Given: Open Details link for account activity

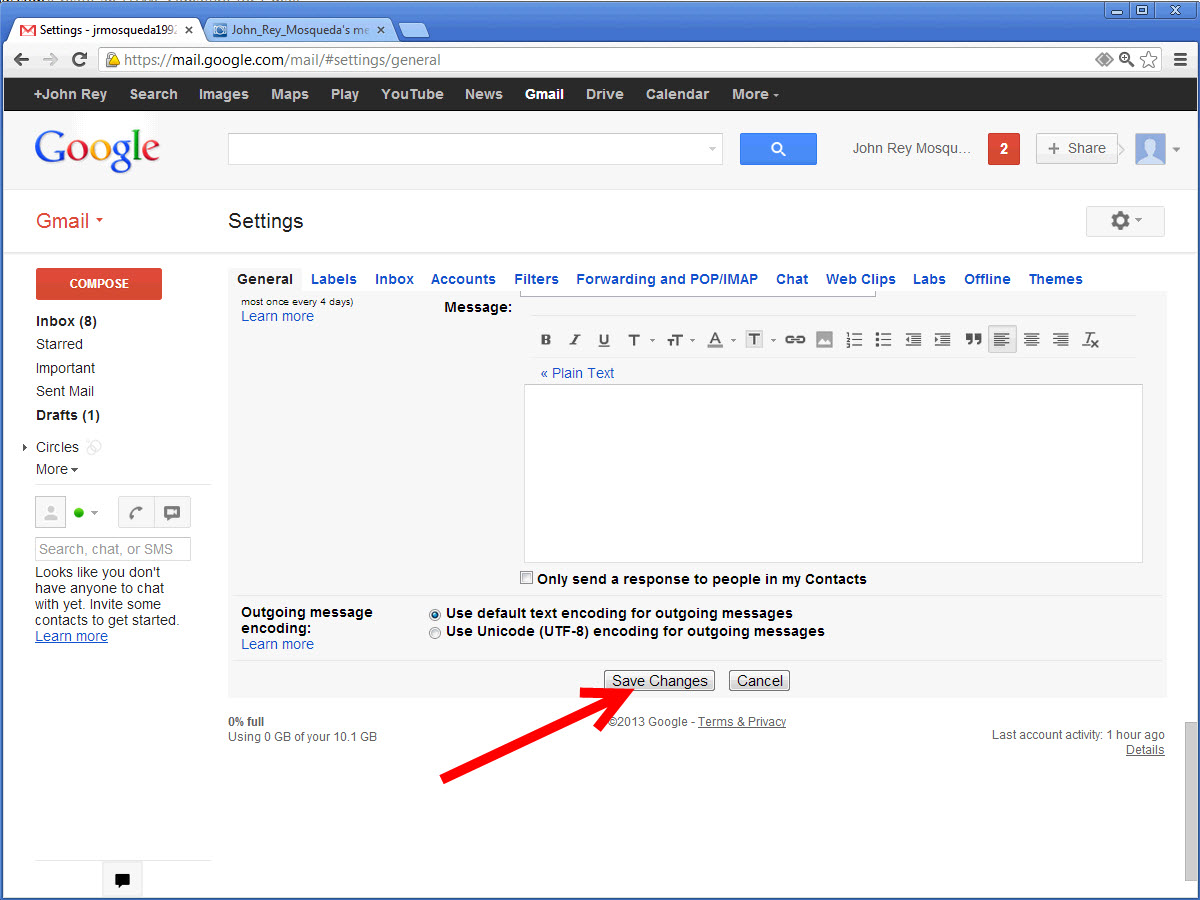Looking at the screenshot, I should click(1145, 750).
